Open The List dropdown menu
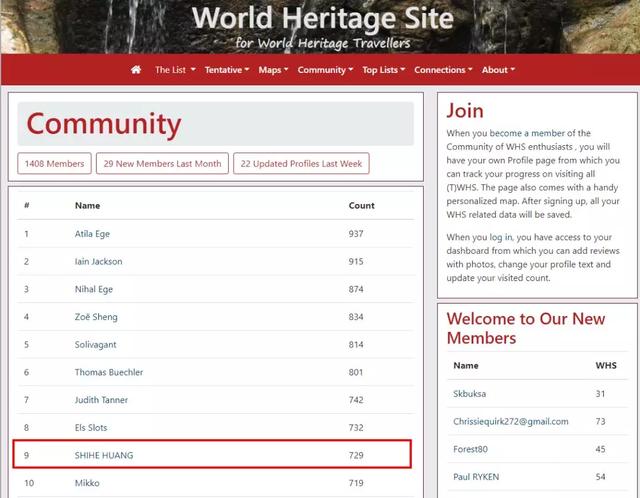Screen dimensions: 640x498 pos(175,70)
